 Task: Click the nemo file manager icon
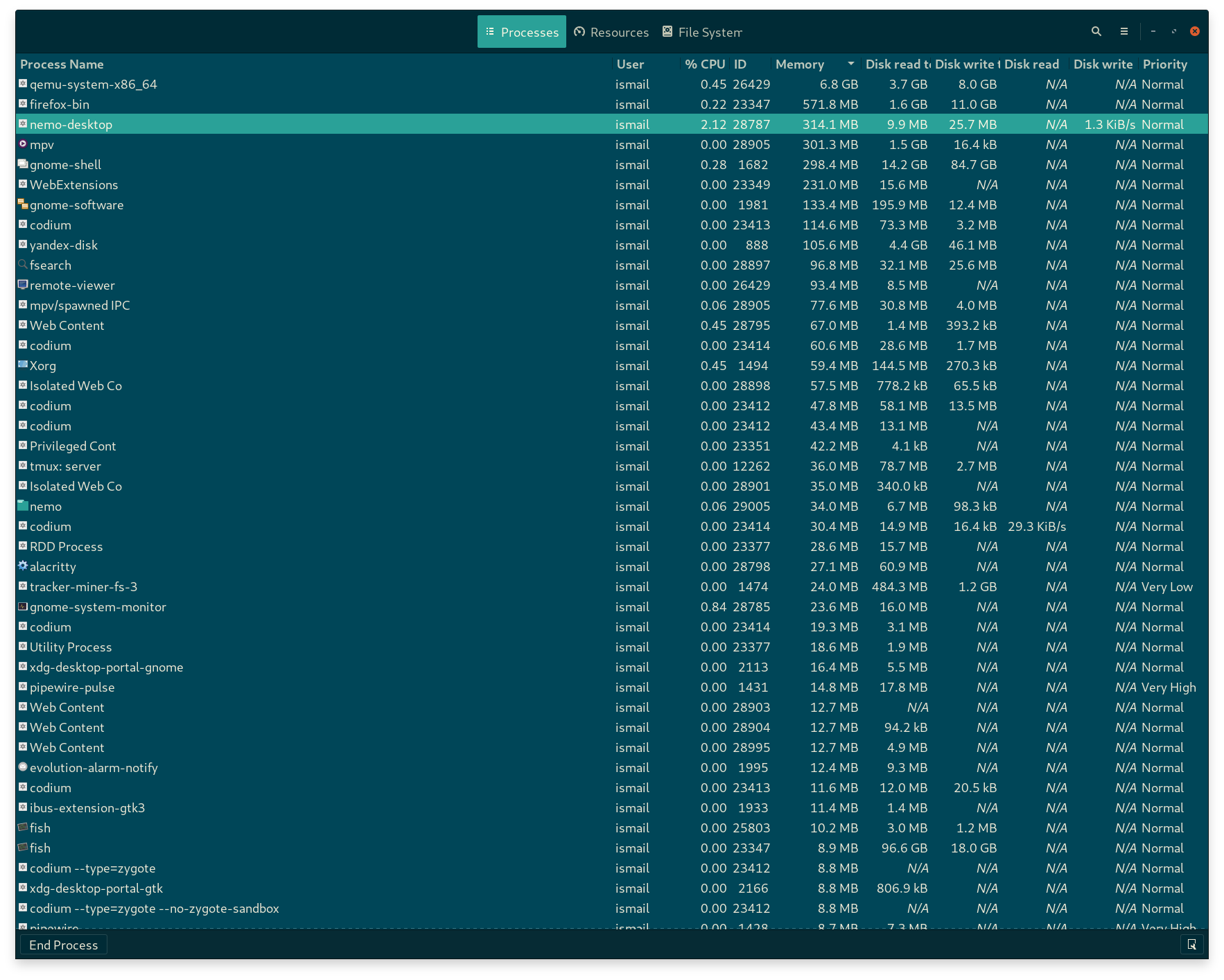pyautogui.click(x=22, y=506)
